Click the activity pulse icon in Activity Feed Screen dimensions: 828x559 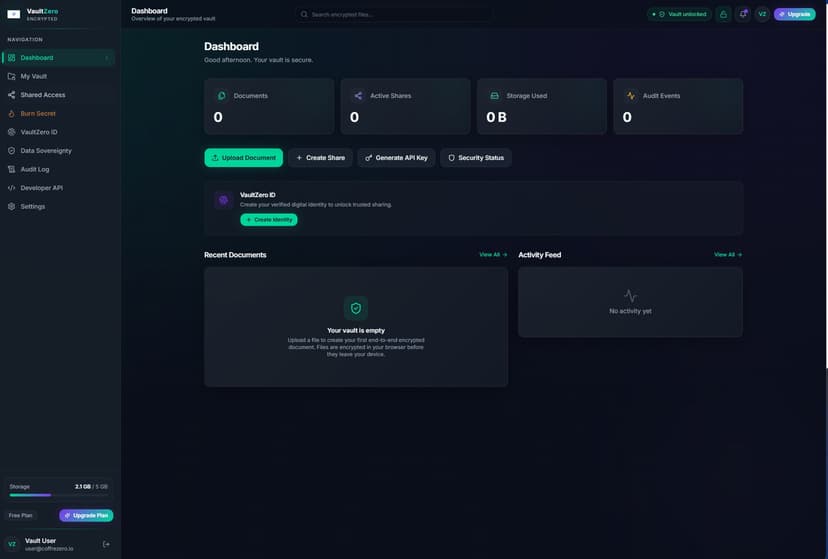click(x=631, y=296)
